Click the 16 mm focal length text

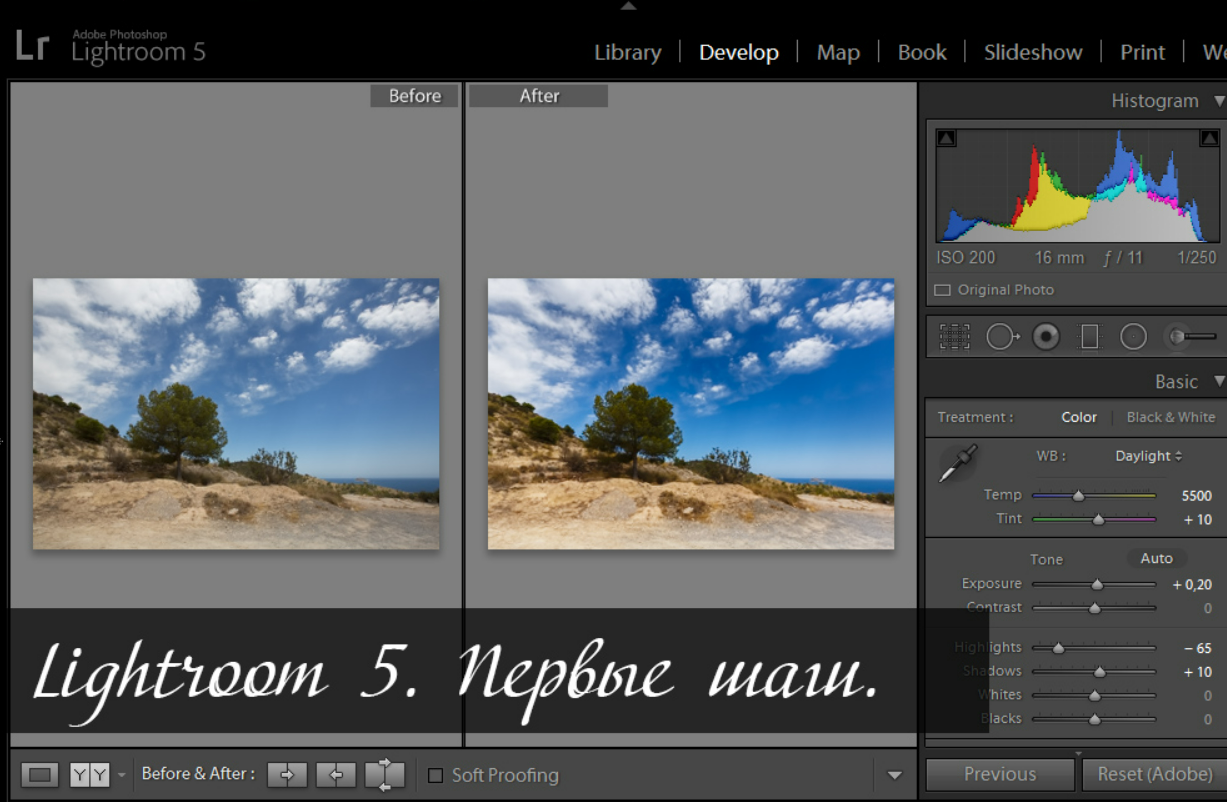tap(1059, 257)
